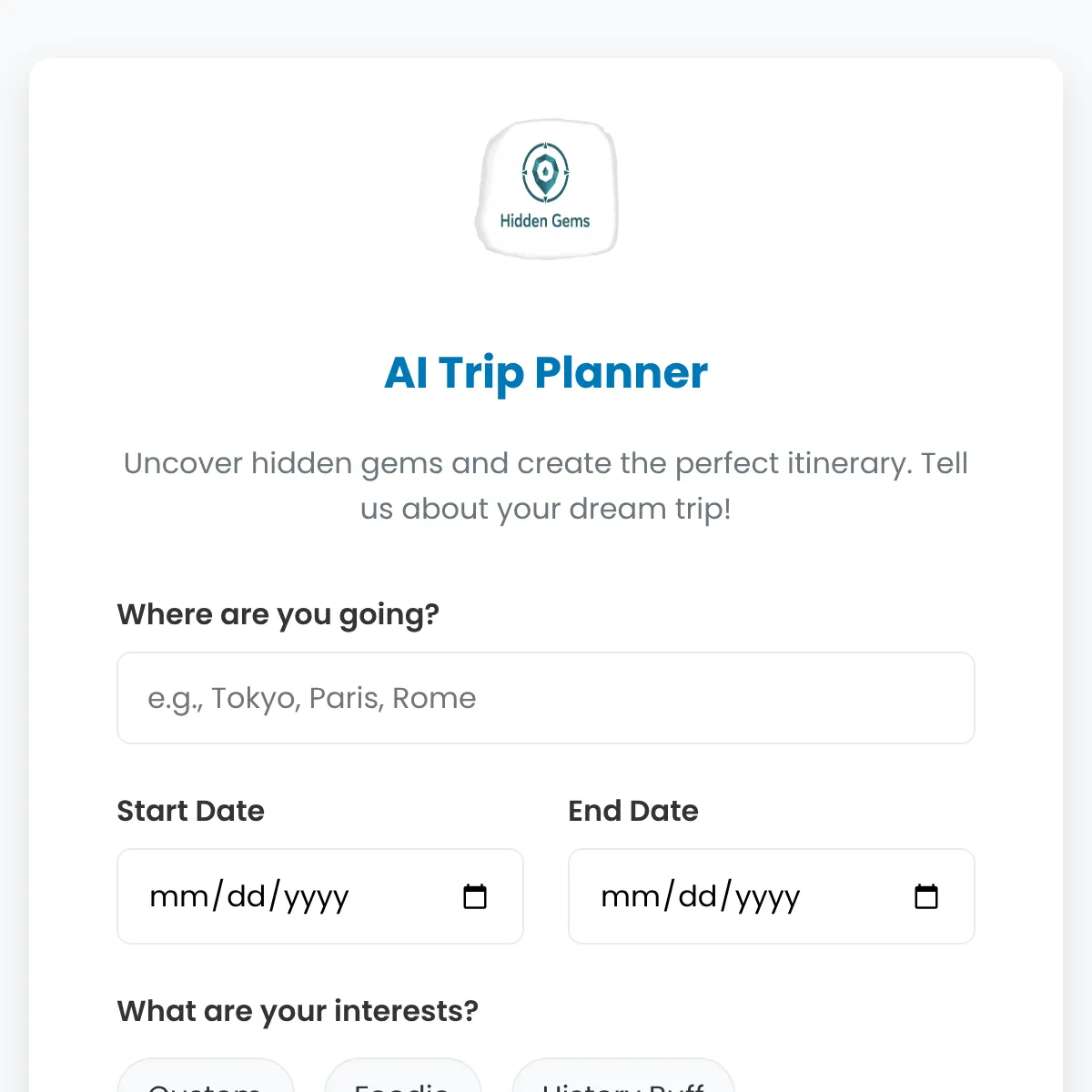The image size is (1092, 1092).
Task: Open the Start Date dropdown field
Action: [x=320, y=896]
